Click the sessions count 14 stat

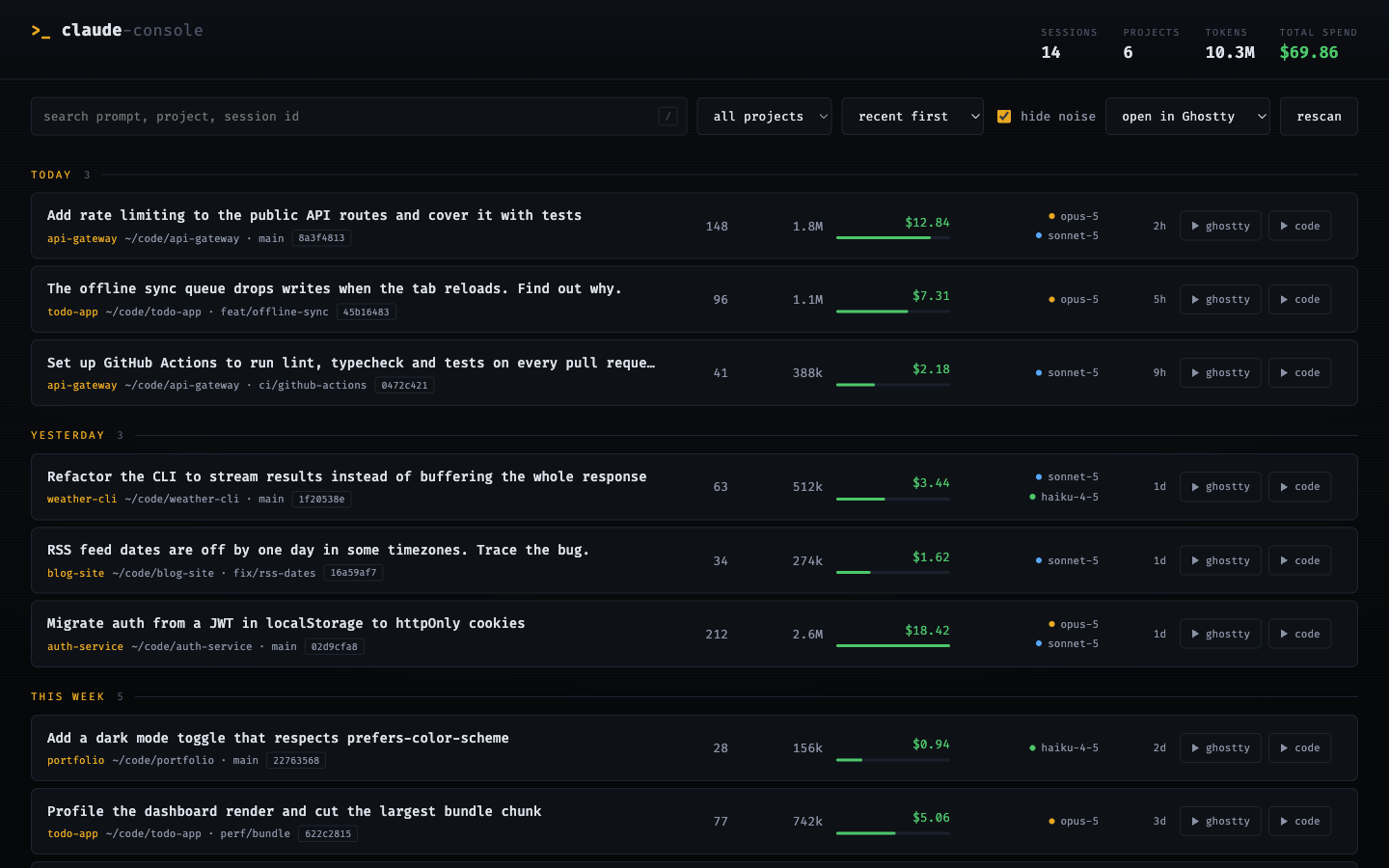(x=1050, y=52)
